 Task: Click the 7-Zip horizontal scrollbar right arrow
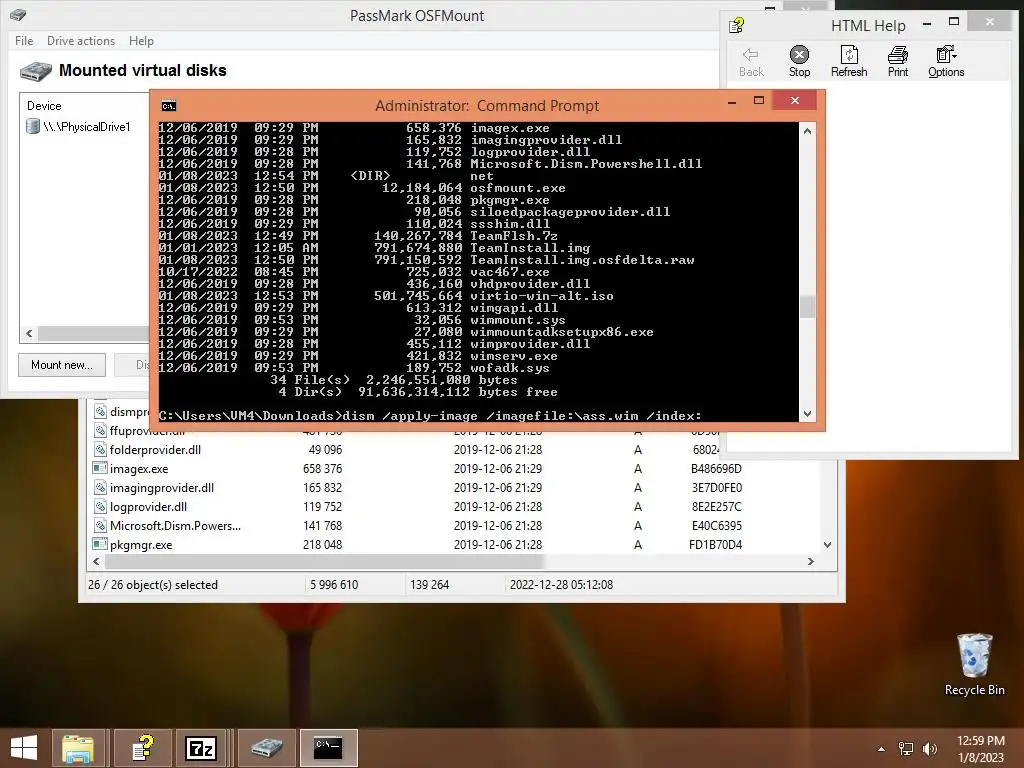coord(811,561)
